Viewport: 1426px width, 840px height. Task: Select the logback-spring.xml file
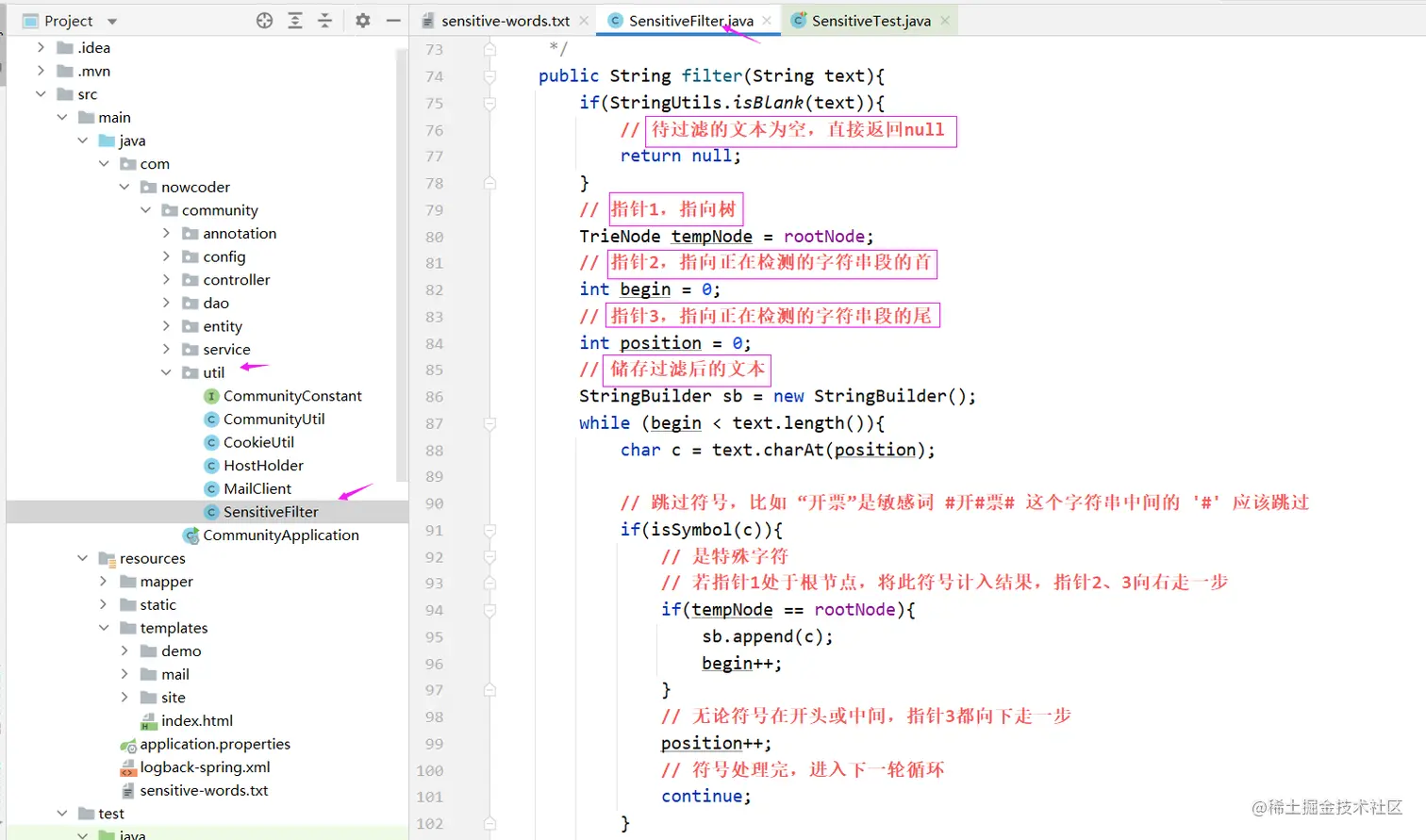click(x=205, y=767)
